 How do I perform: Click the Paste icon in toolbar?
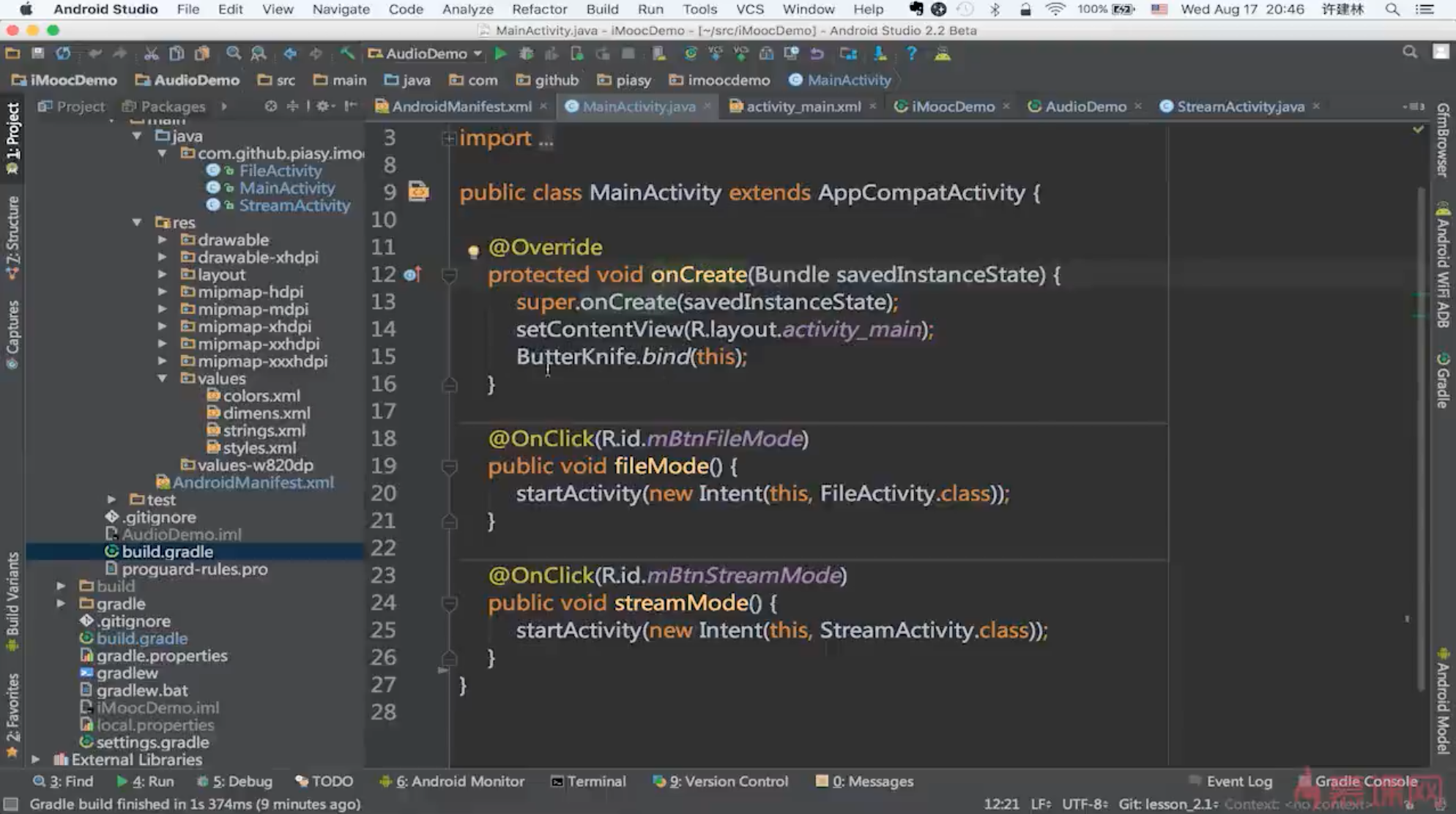coord(202,53)
